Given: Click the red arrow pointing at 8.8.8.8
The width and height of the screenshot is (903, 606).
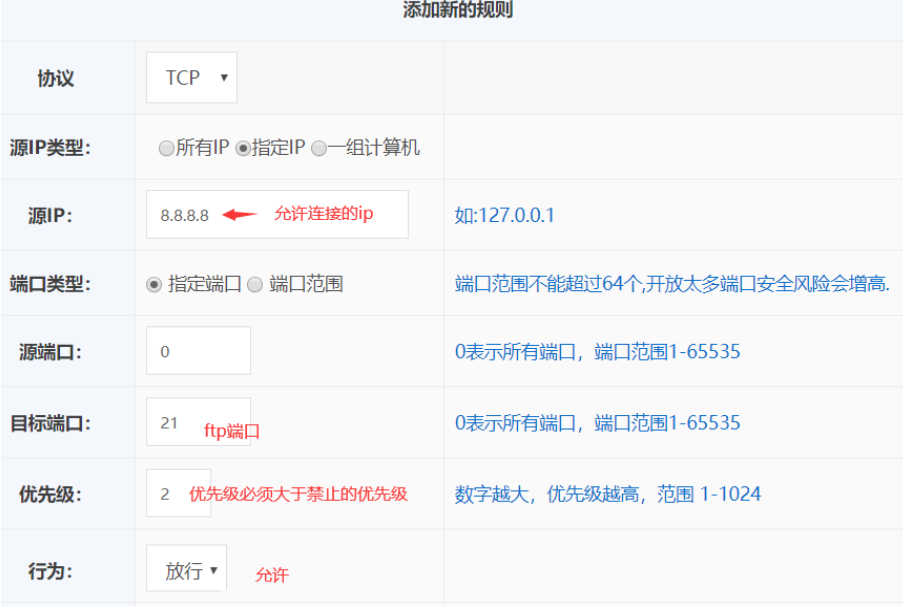Looking at the screenshot, I should (x=239, y=214).
